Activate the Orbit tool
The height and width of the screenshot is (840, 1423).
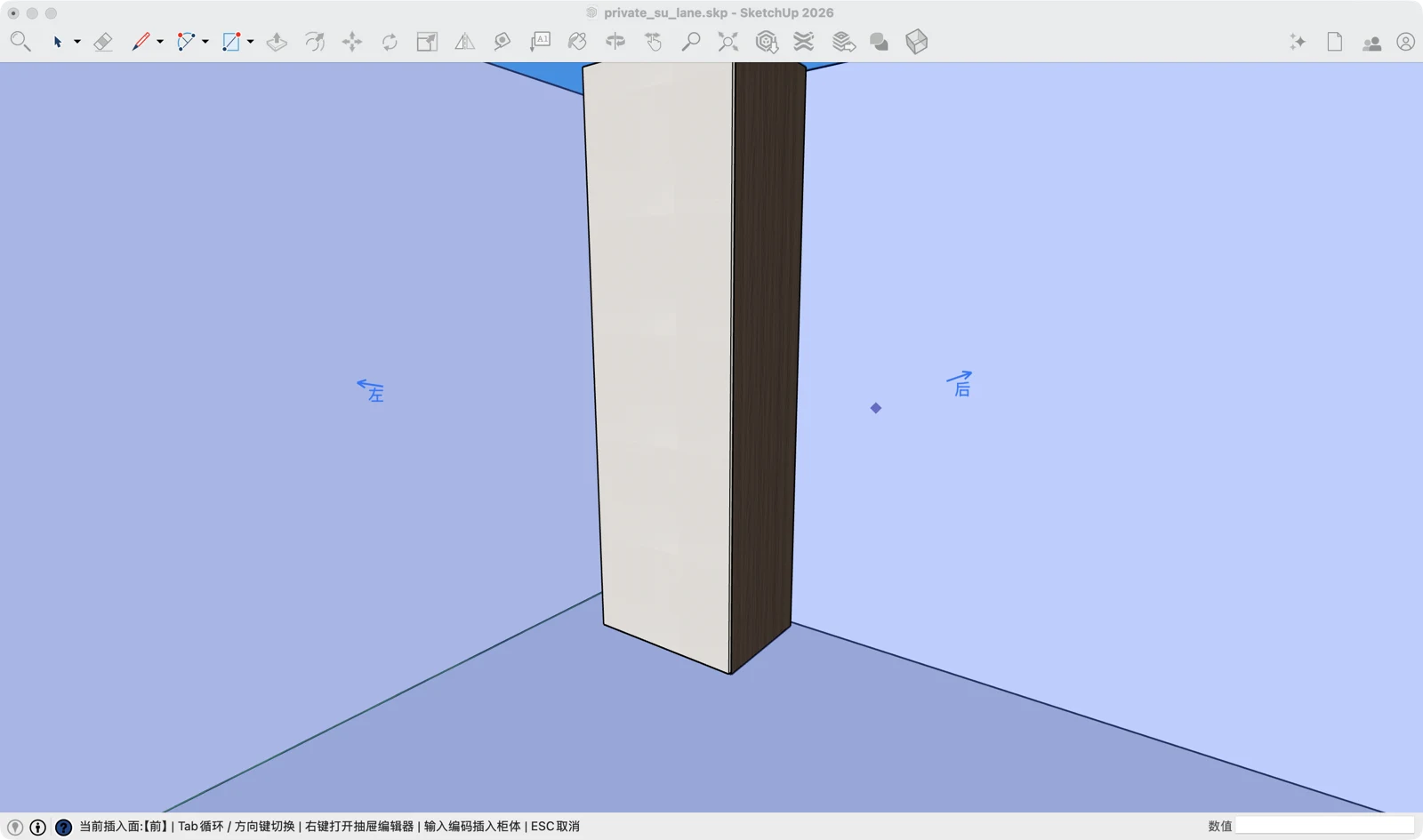(615, 42)
